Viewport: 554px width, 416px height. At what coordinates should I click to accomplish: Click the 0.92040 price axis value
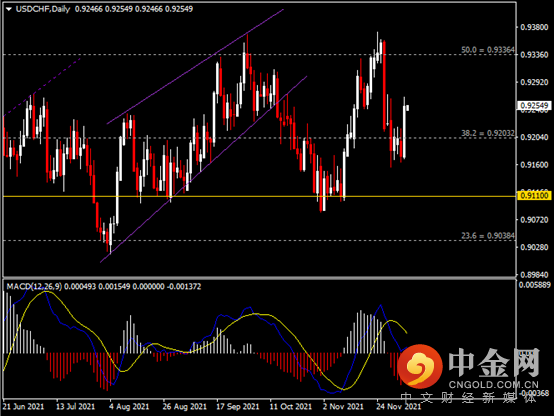pos(534,137)
